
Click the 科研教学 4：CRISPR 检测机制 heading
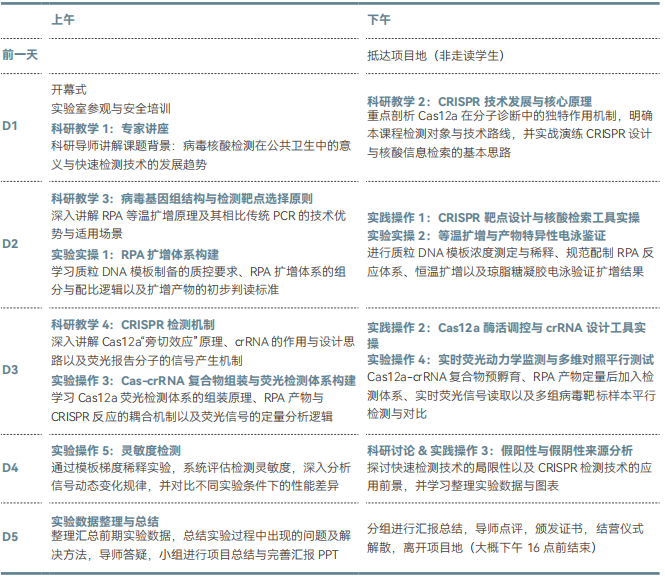point(131,325)
